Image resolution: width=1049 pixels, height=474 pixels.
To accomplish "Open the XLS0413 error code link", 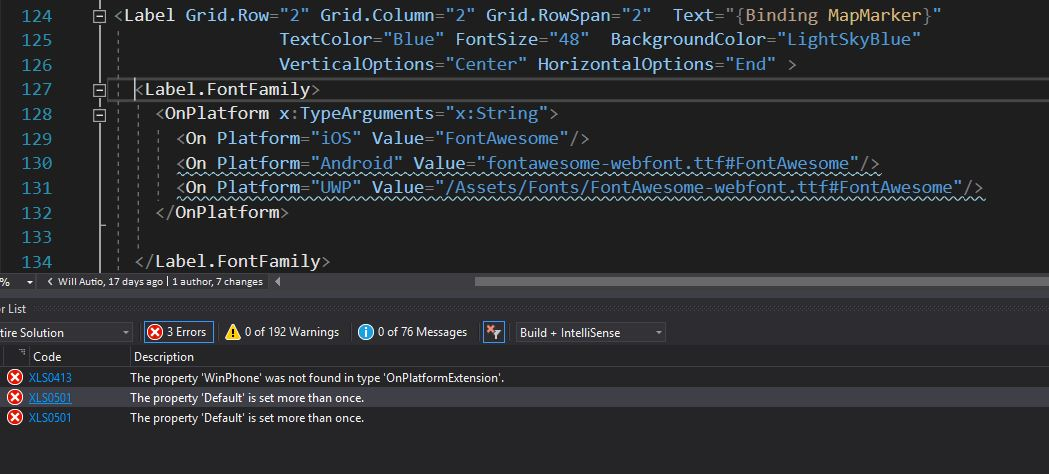I will (50, 378).
